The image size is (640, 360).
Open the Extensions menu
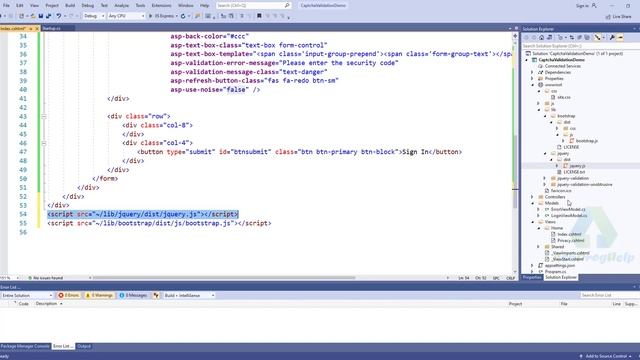pos(161,5)
